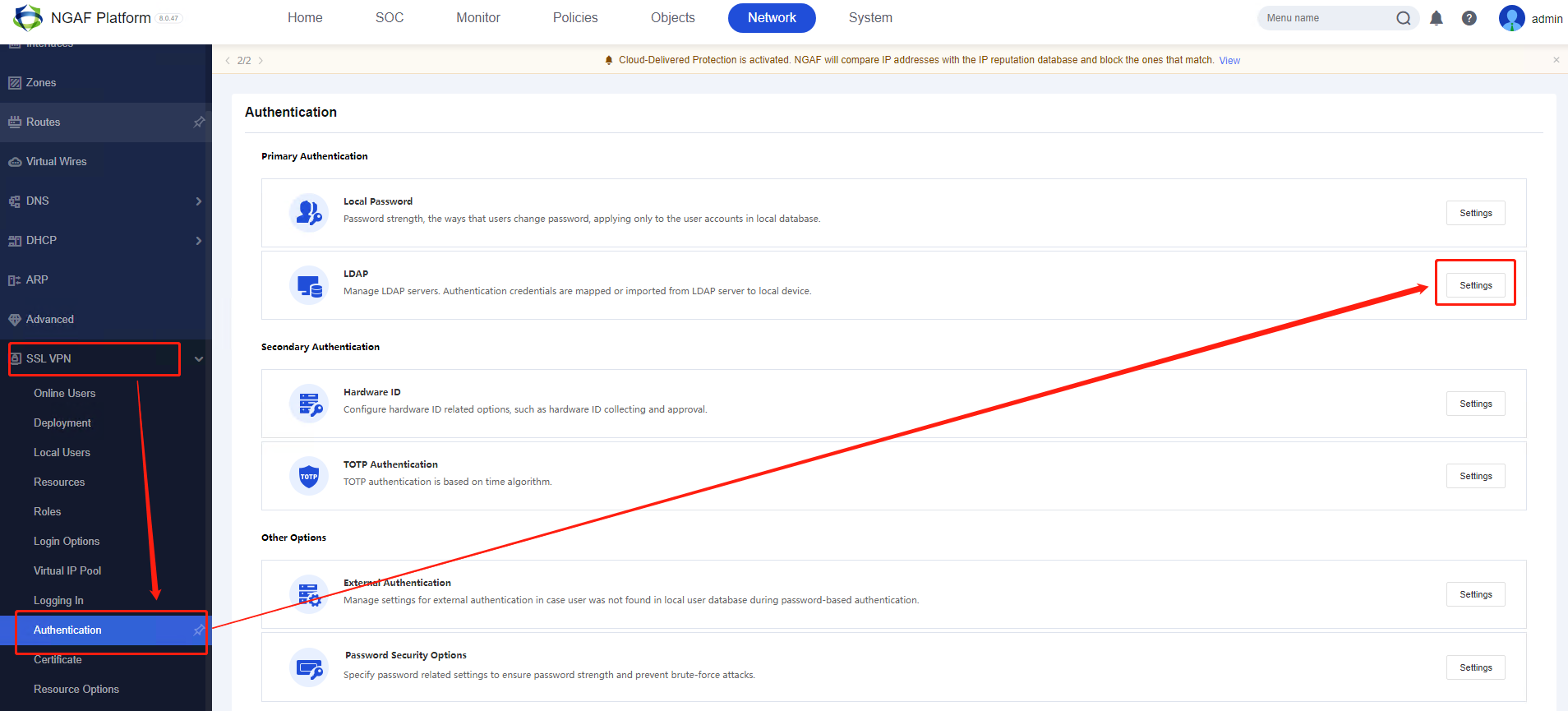The width and height of the screenshot is (1568, 711).
Task: Open the Zones menu item
Action: 106,83
